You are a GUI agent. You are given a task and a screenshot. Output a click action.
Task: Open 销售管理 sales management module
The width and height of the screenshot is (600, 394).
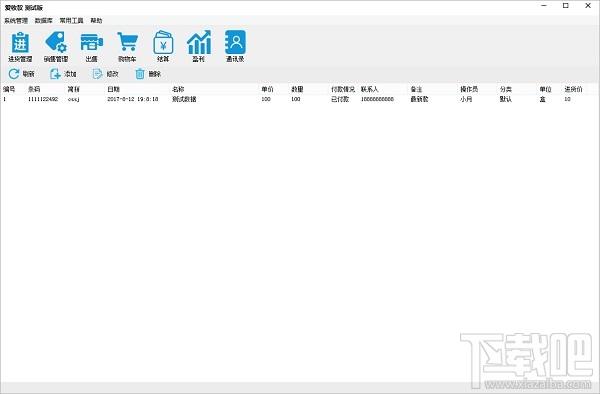[56, 46]
